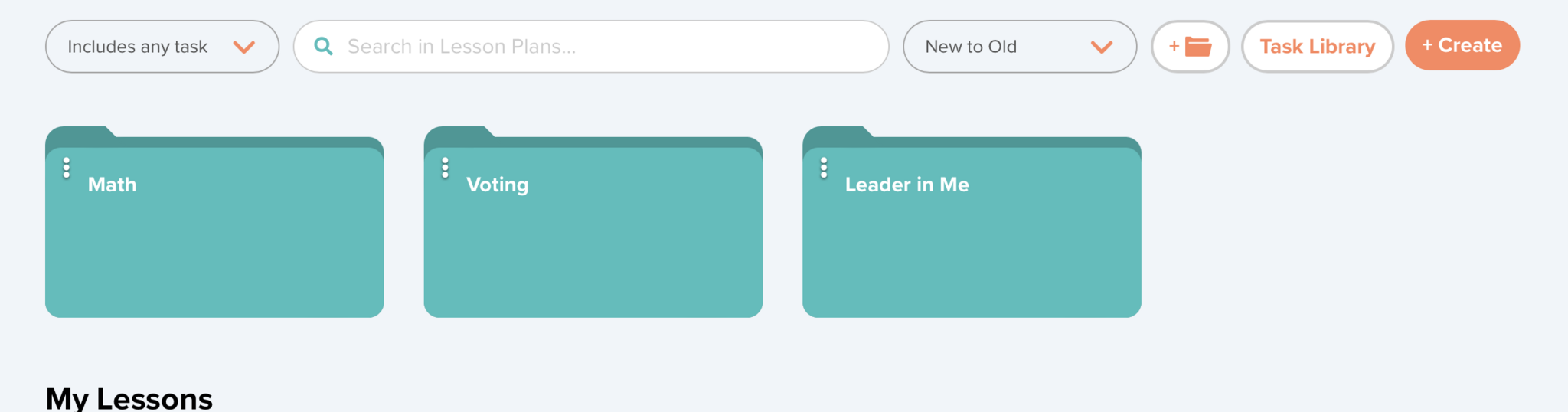The height and width of the screenshot is (412, 1568).
Task: Open the Voting folder card
Action: 593,245
